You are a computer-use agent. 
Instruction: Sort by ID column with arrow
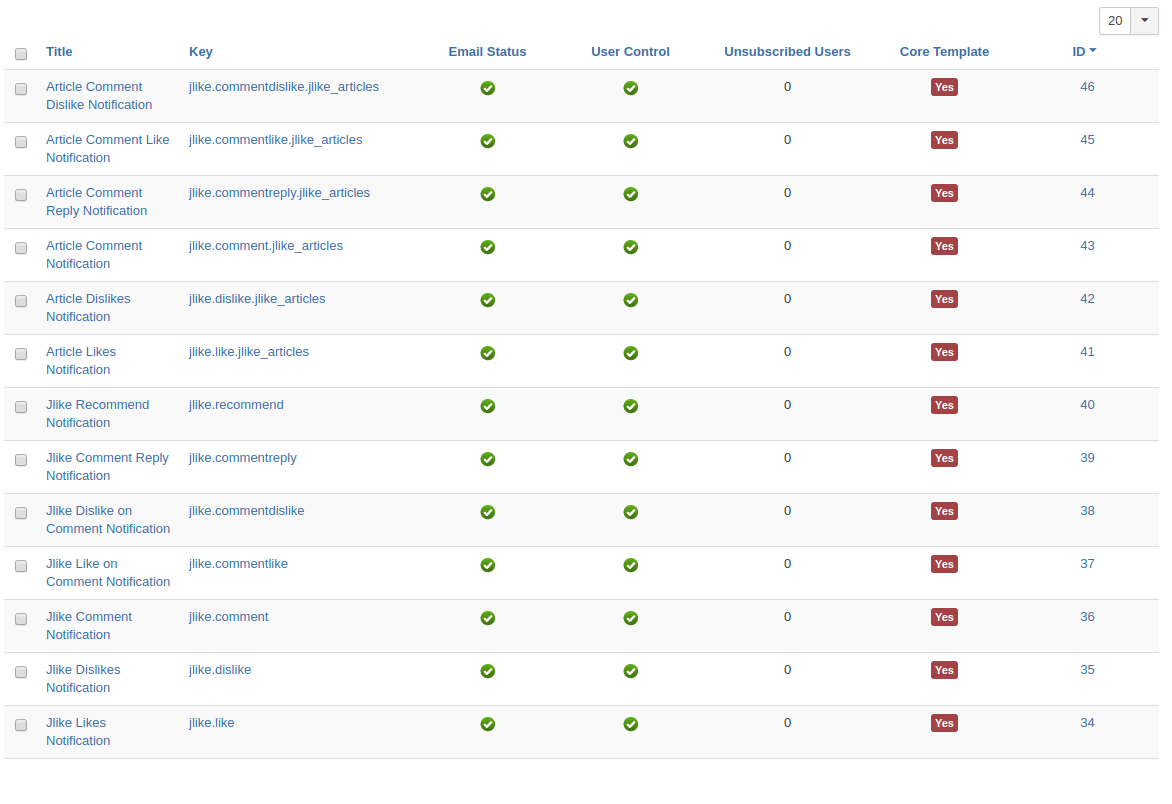tap(1084, 52)
